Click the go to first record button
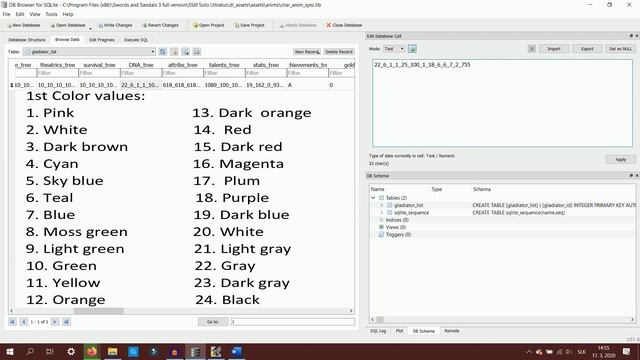Viewport: 640px width, 360px height. click(x=12, y=322)
